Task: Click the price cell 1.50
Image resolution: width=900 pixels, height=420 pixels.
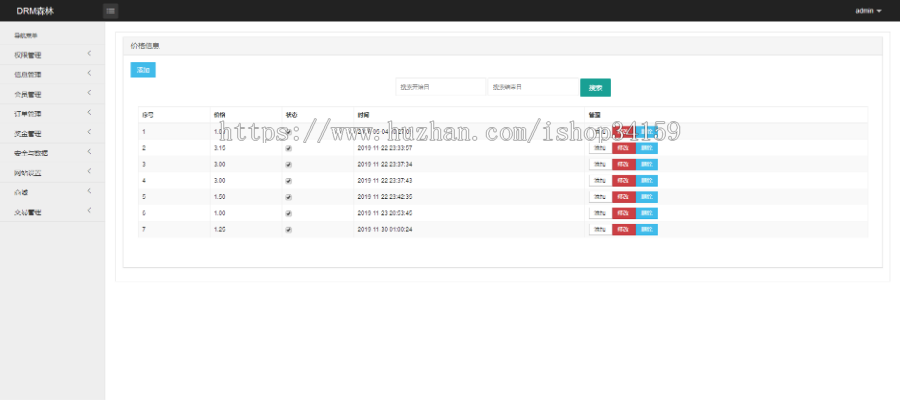Action: 219,197
